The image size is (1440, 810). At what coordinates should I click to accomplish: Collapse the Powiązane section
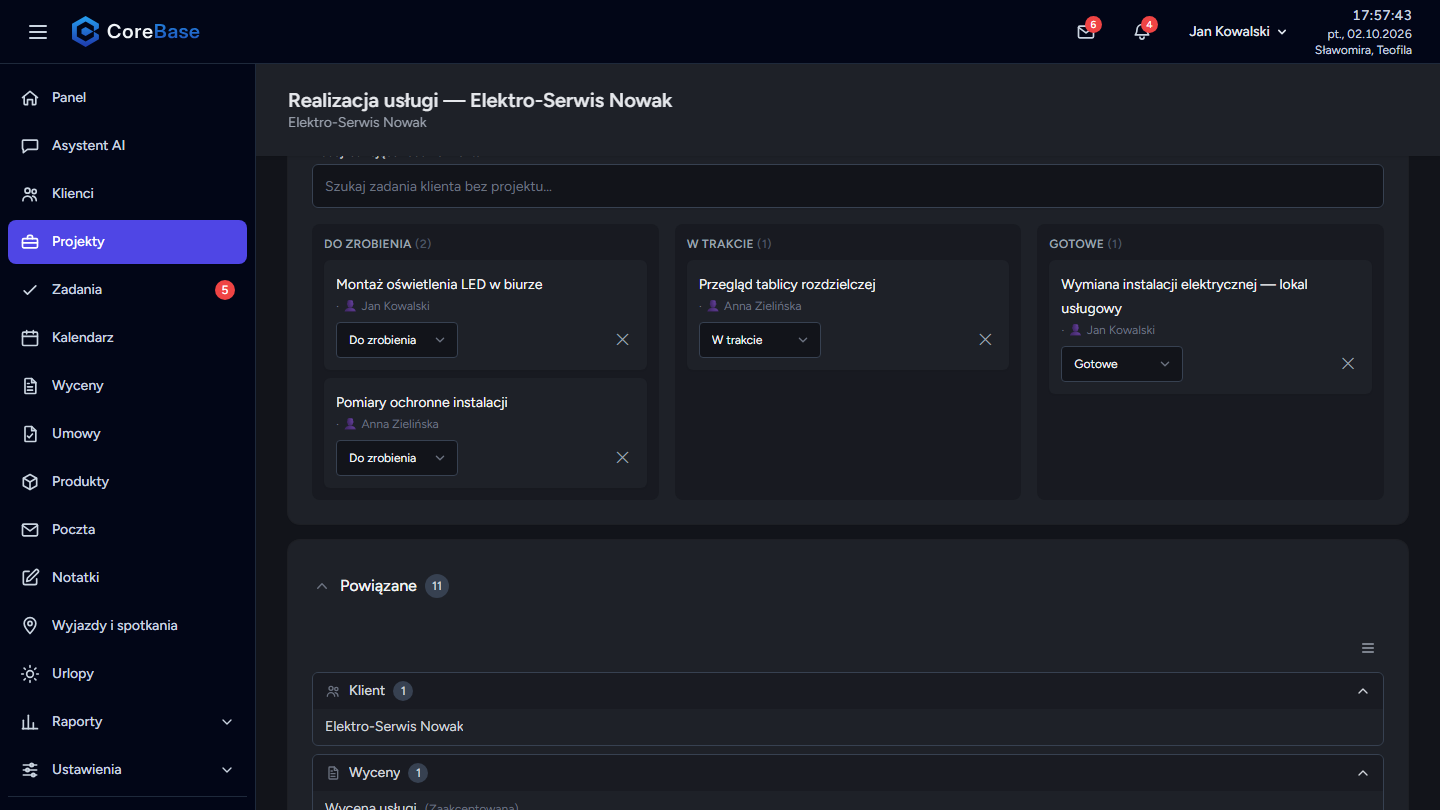pos(322,586)
